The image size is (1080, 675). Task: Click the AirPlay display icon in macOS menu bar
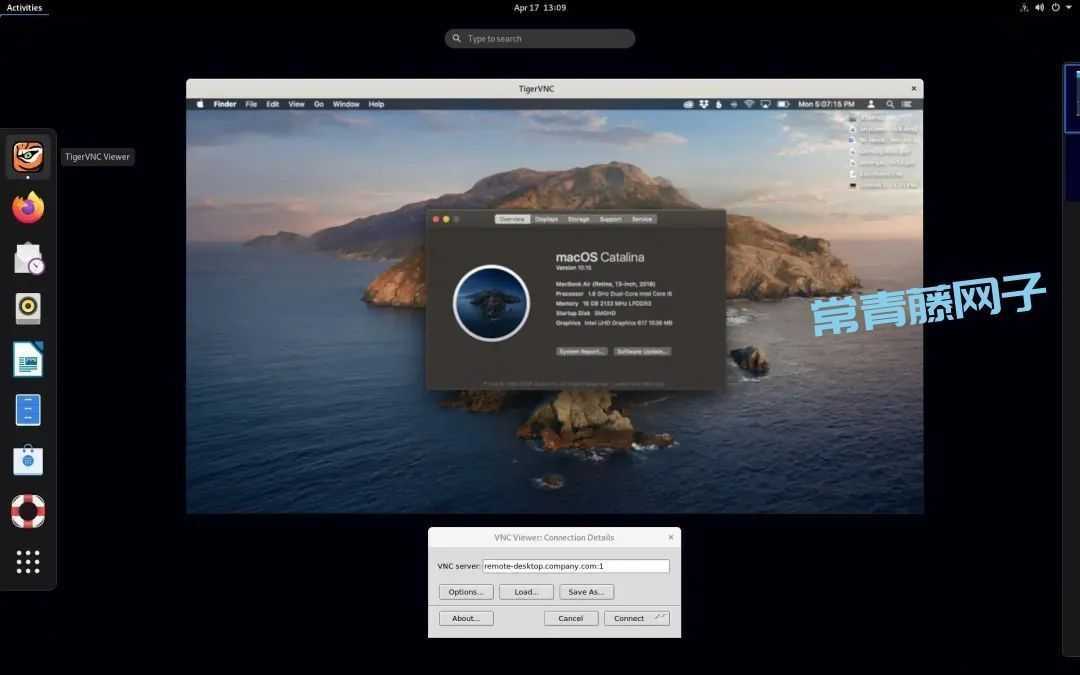coord(765,104)
